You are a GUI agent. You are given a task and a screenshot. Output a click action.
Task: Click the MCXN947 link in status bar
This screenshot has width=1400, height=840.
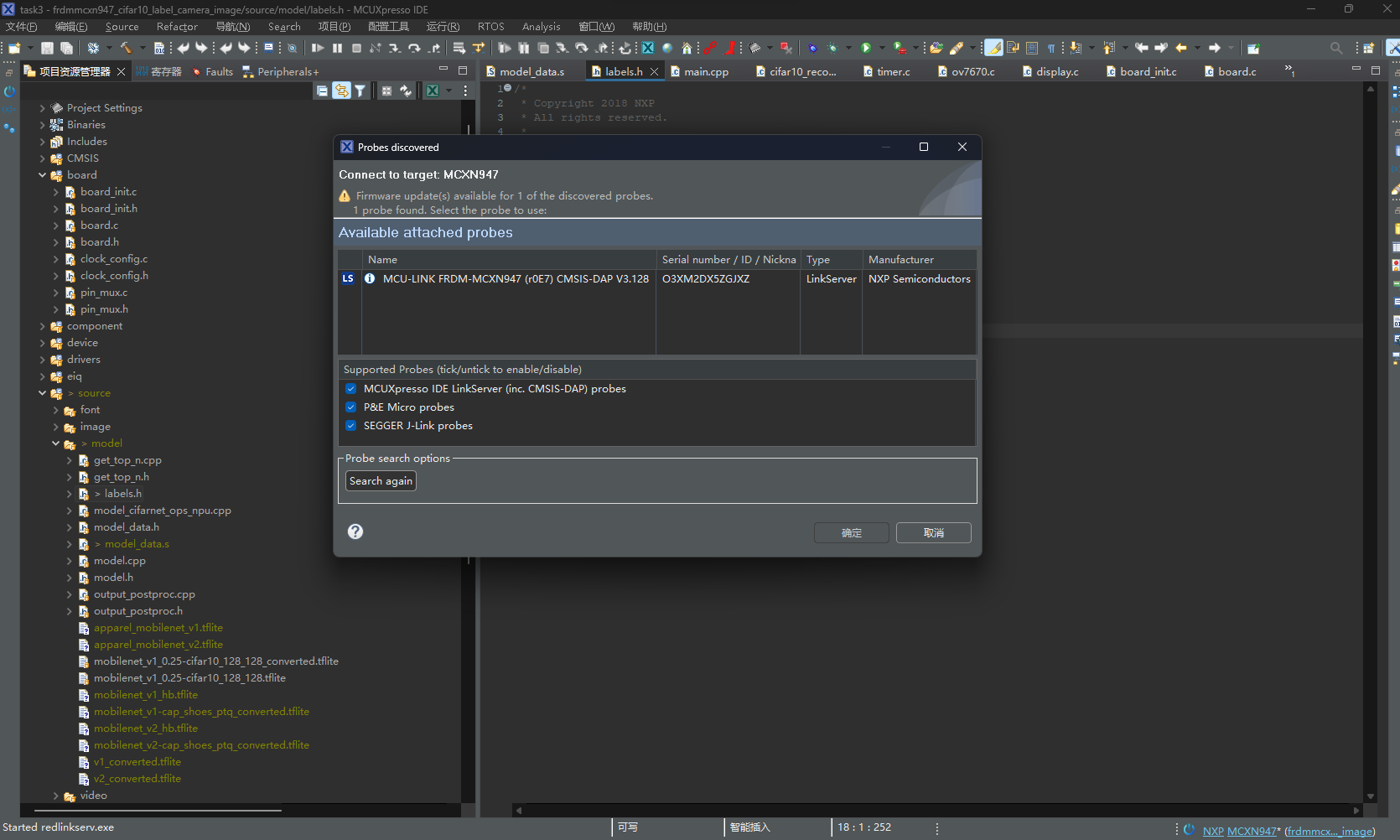tap(1252, 831)
